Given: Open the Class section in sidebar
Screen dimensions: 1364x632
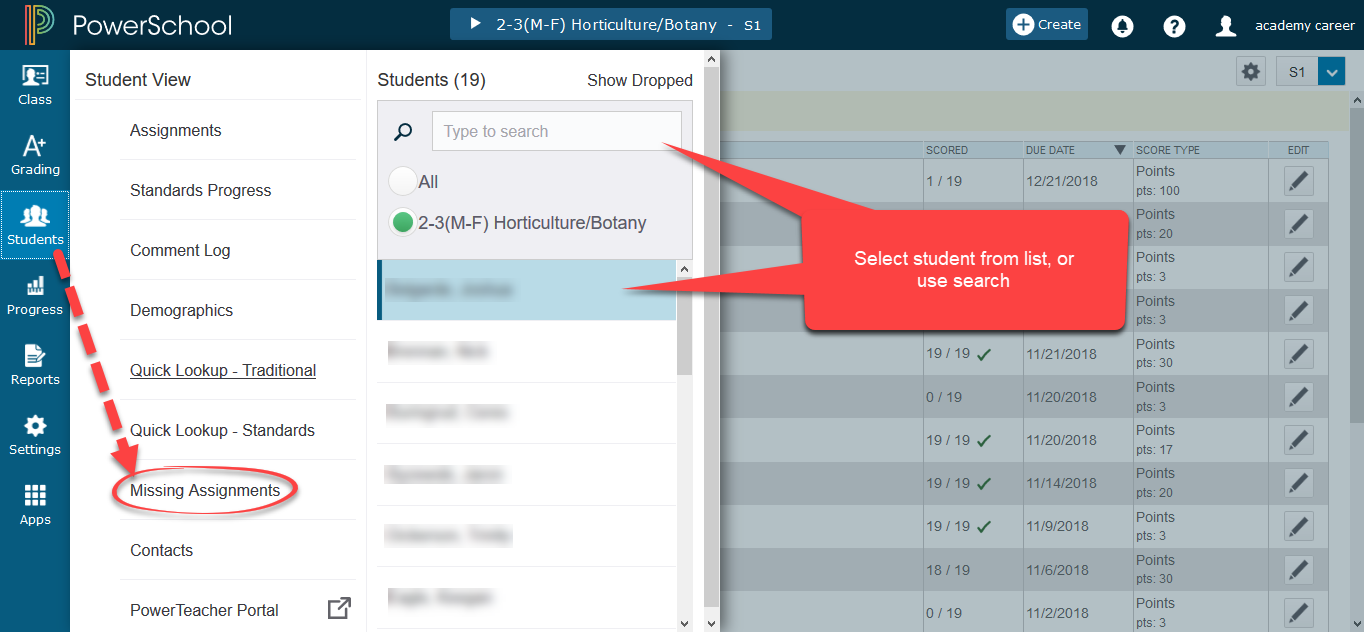Looking at the screenshot, I should click(35, 85).
